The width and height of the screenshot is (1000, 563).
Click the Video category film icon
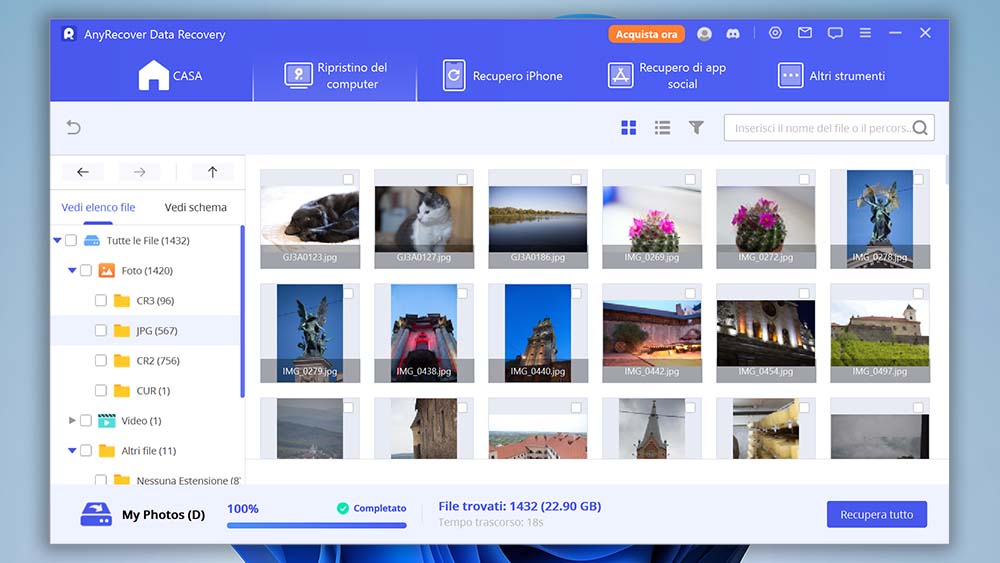tap(107, 420)
